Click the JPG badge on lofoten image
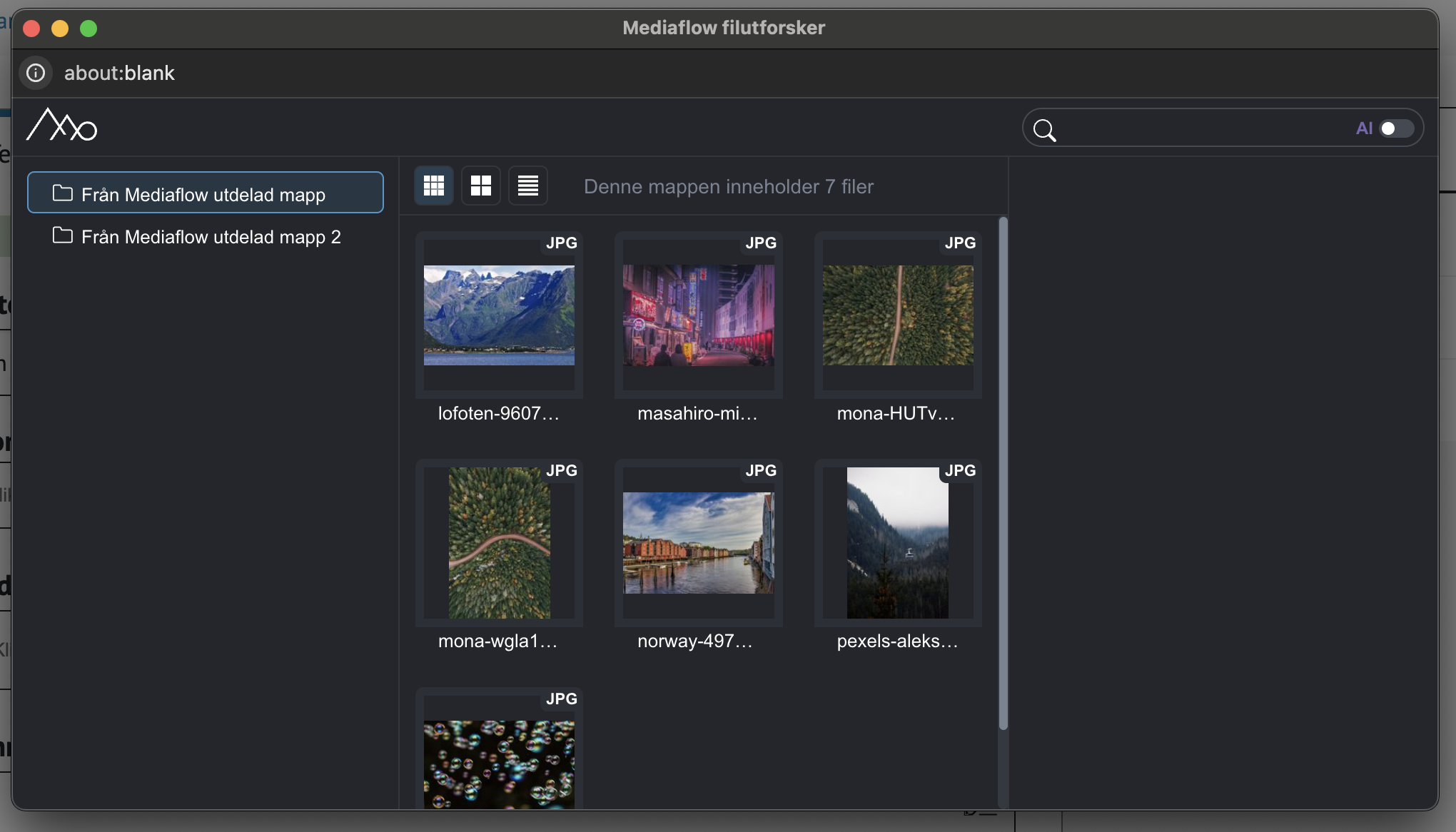 pyautogui.click(x=561, y=243)
